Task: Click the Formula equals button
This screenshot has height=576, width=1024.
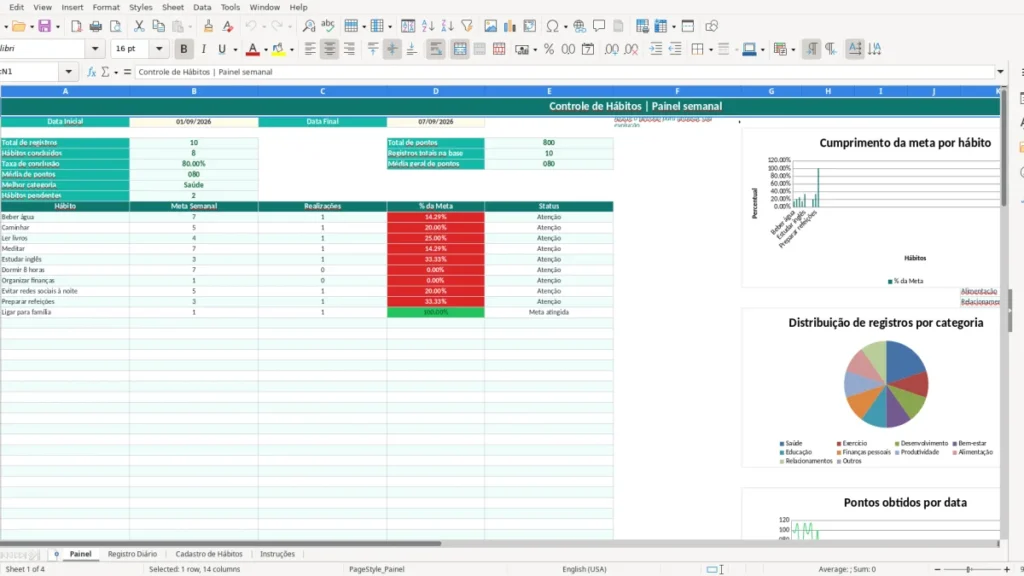Action: 127,72
